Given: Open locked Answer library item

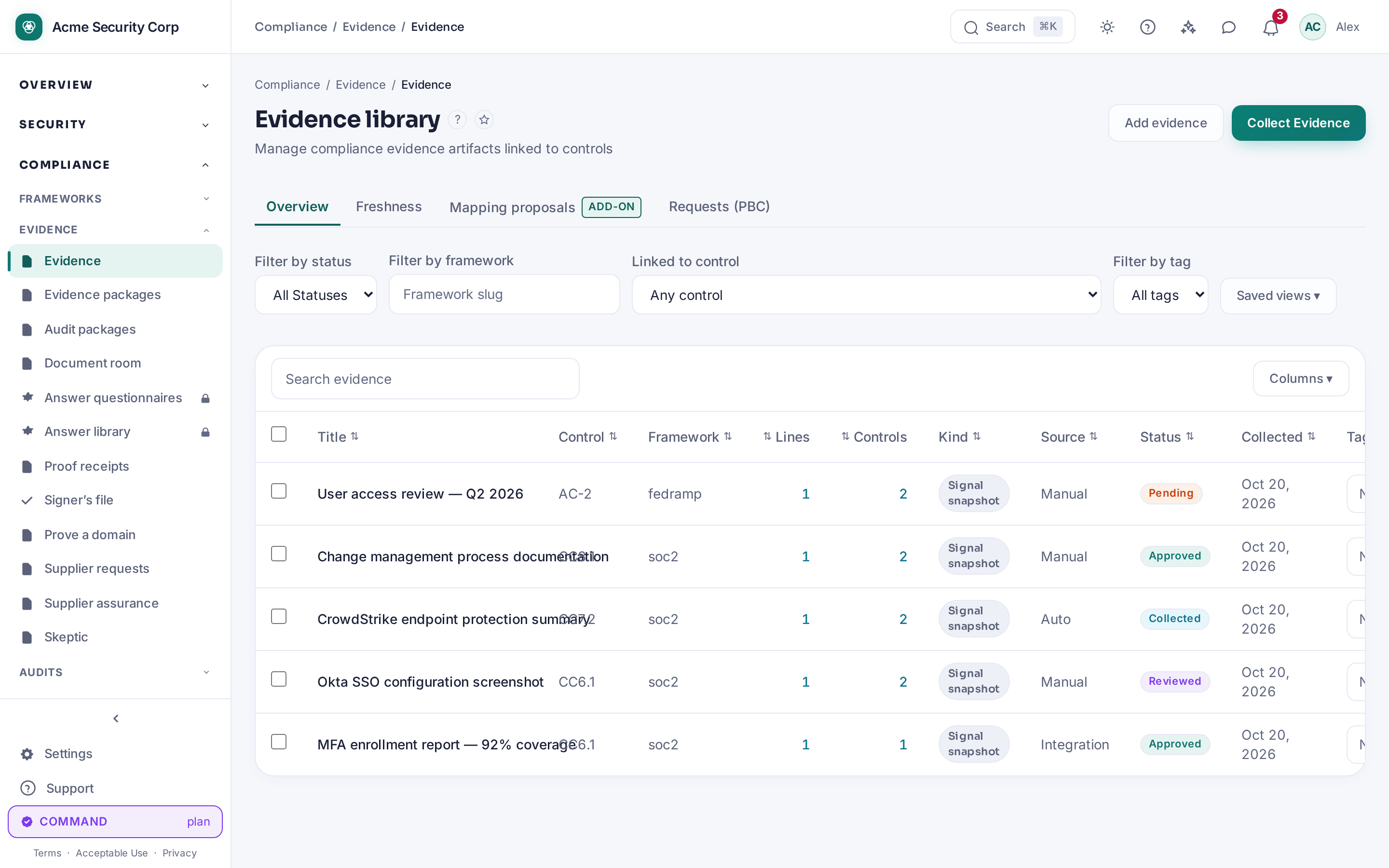Looking at the screenshot, I should [x=115, y=432].
